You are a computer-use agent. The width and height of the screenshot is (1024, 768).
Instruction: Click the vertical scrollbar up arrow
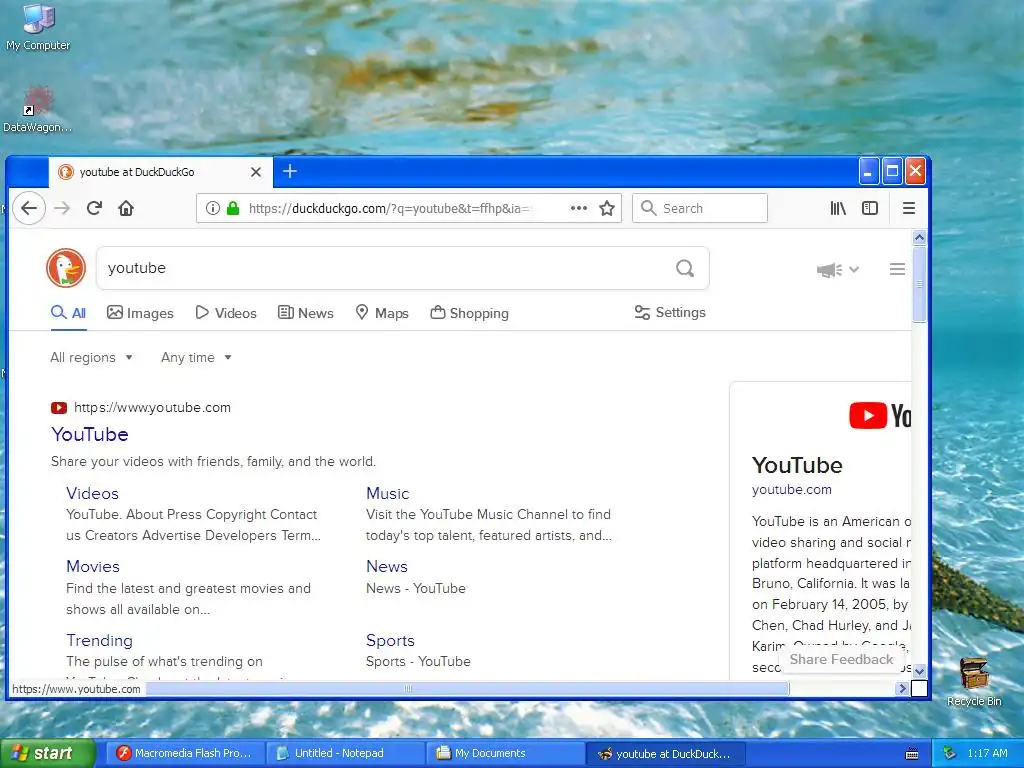coord(920,238)
